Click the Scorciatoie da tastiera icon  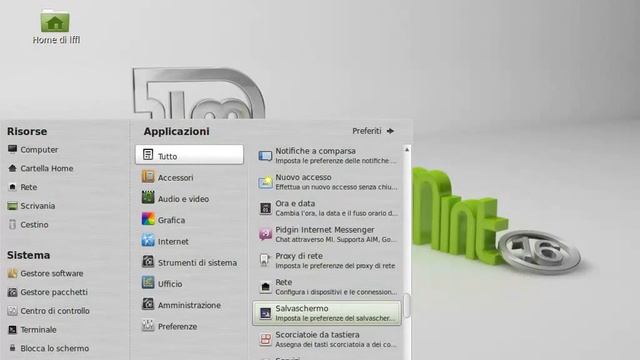coord(265,339)
